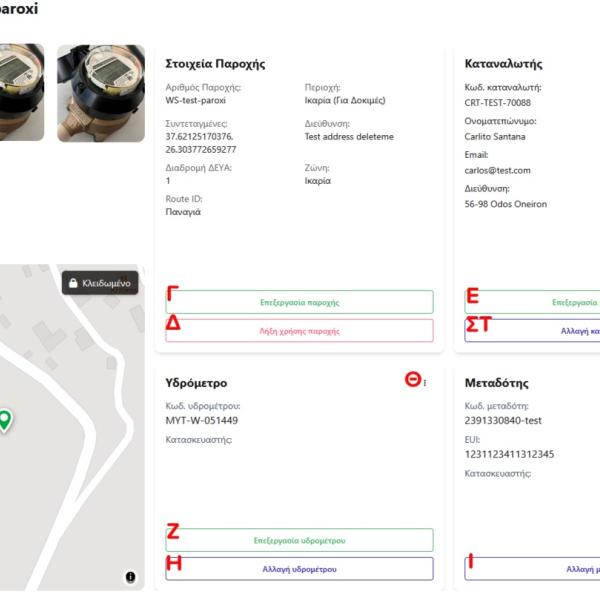Open the second water meter photo thumbnail

(x=101, y=93)
